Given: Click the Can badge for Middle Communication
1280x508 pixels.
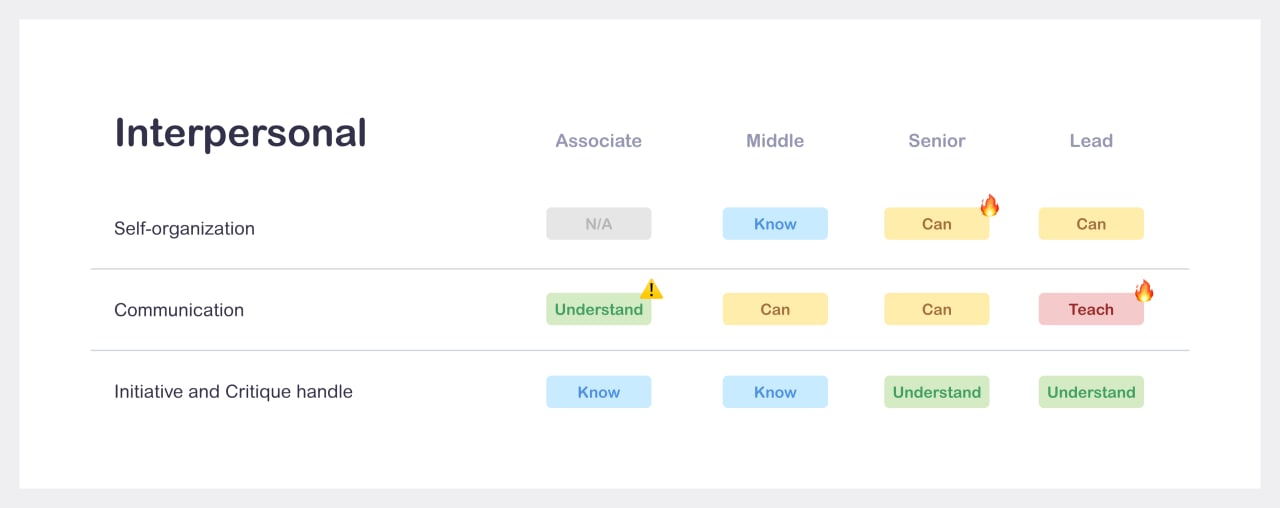Looking at the screenshot, I should click(x=775, y=309).
